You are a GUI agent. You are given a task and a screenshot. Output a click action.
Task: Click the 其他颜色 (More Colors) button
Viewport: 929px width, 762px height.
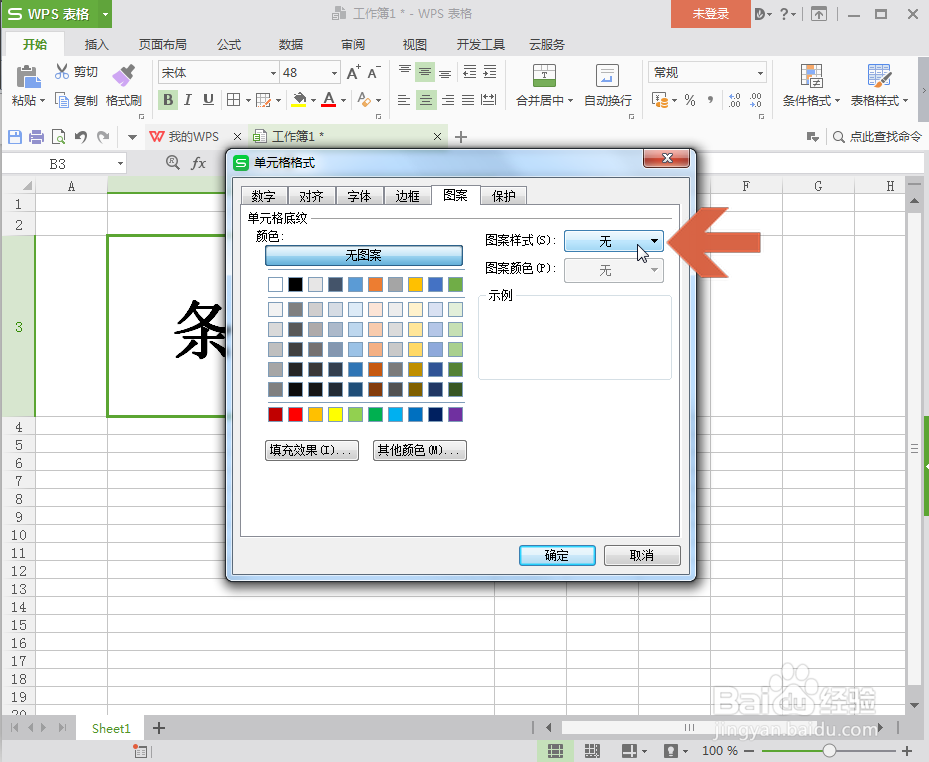(419, 450)
